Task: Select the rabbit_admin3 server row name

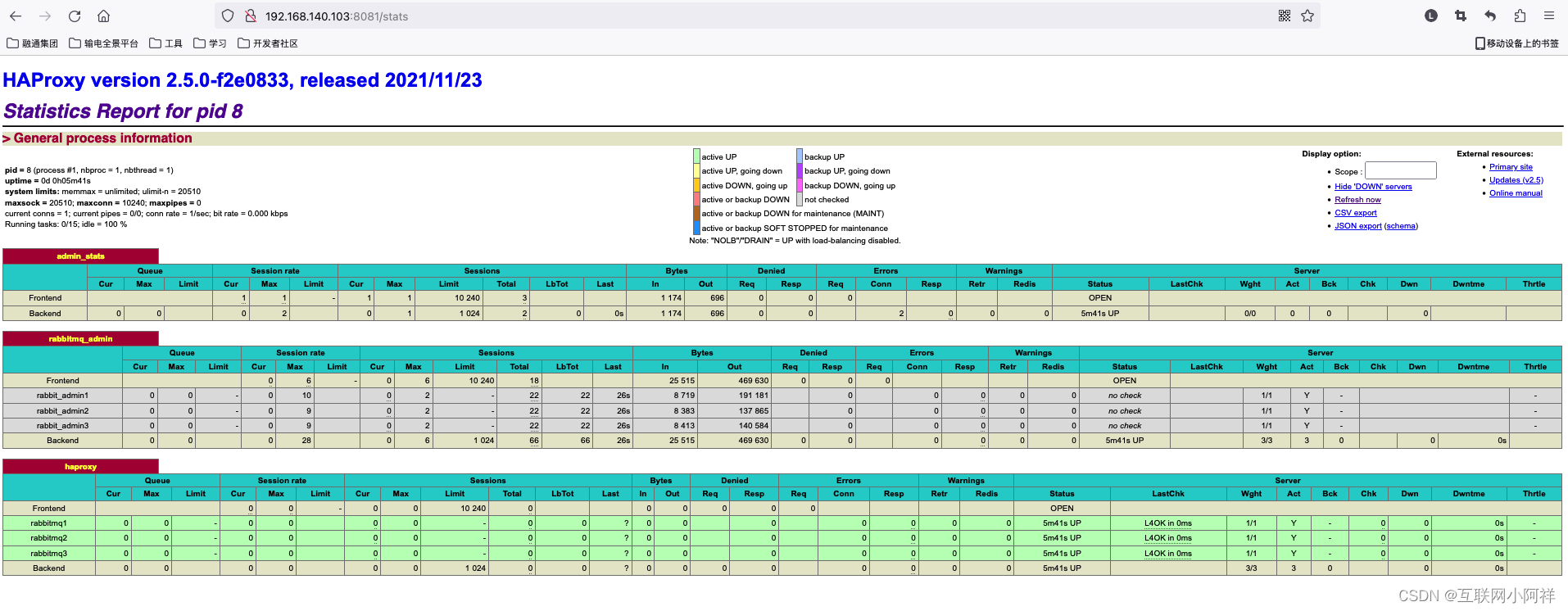Action: click(62, 426)
